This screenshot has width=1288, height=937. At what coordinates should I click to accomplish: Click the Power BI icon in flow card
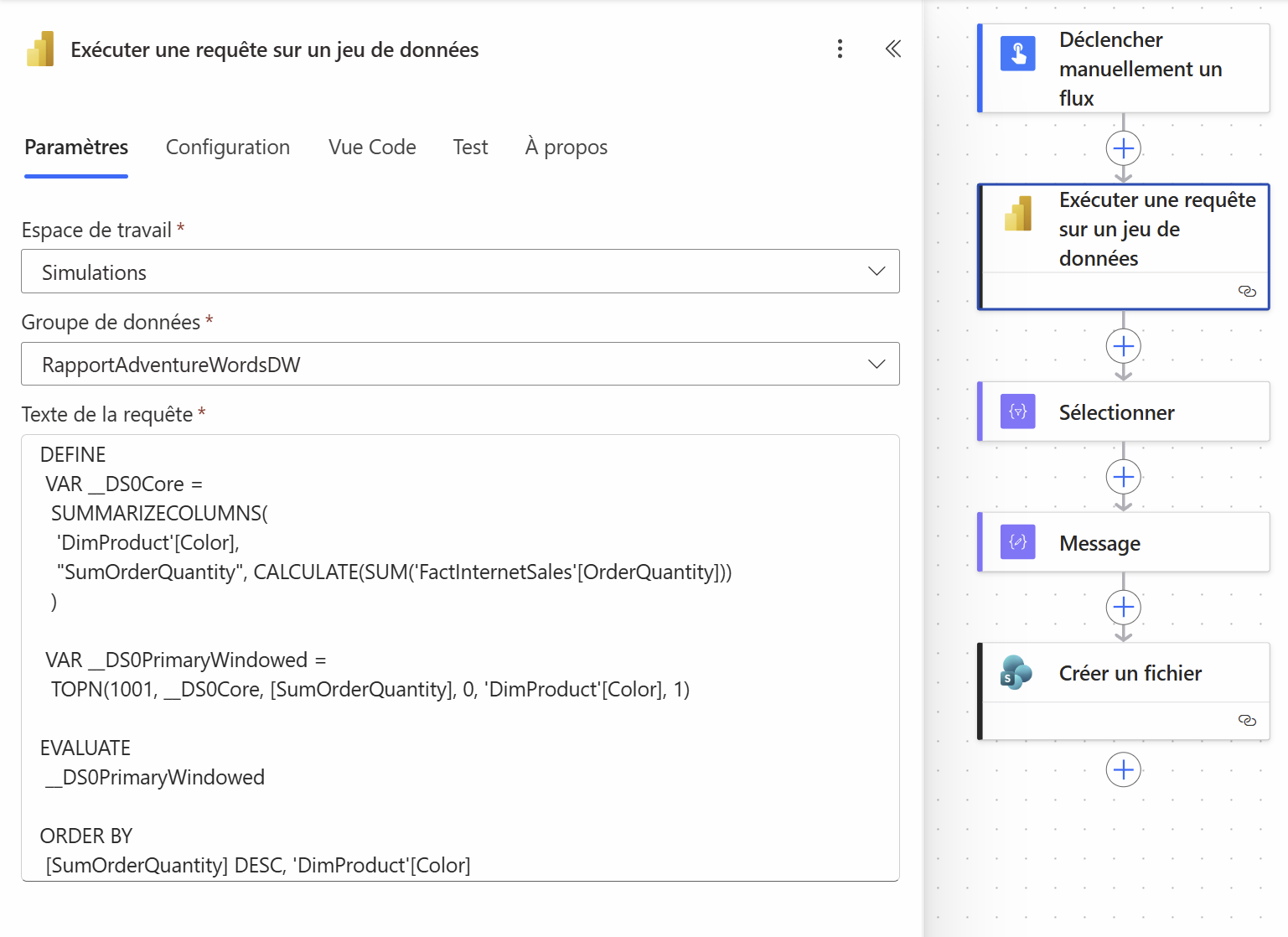[x=1018, y=214]
